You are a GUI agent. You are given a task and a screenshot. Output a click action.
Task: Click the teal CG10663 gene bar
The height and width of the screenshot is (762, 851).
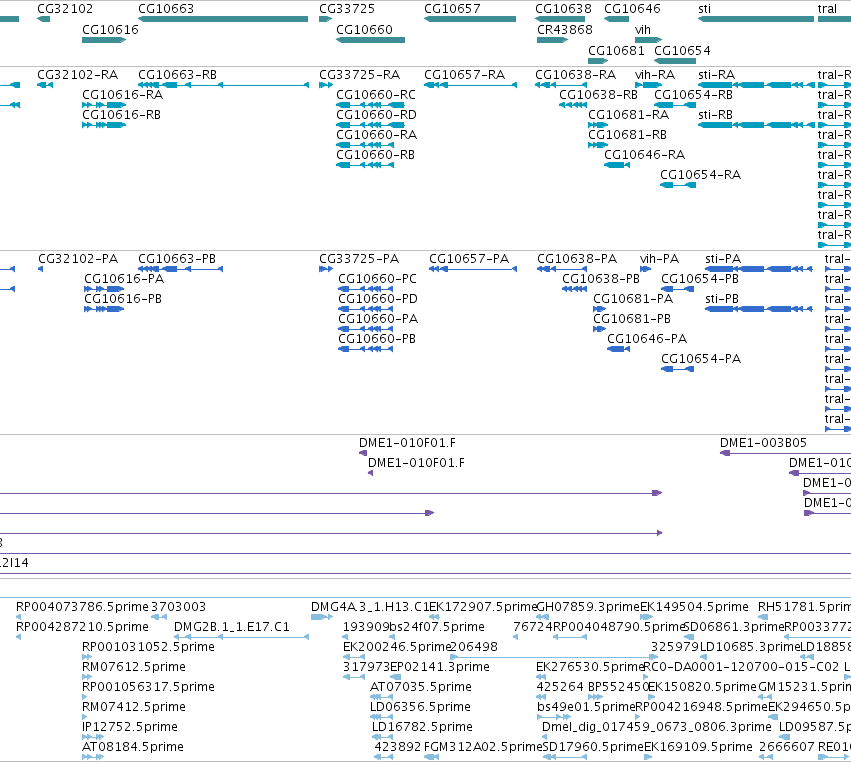pyautogui.click(x=223, y=19)
